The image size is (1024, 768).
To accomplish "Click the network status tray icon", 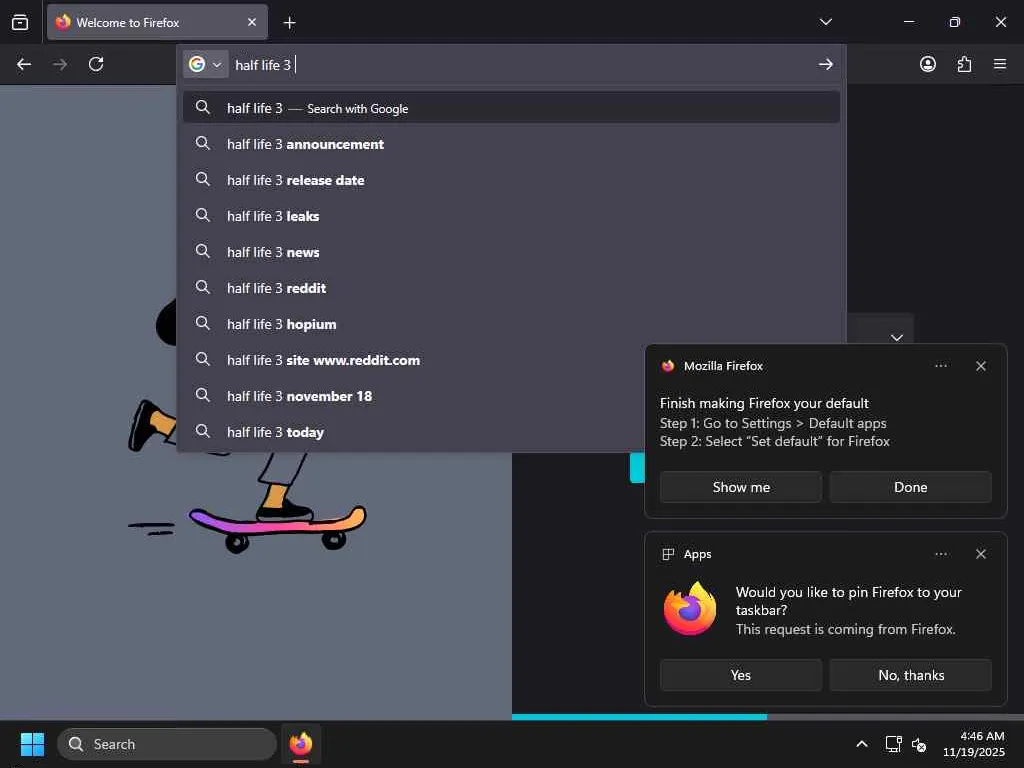I will click(893, 744).
